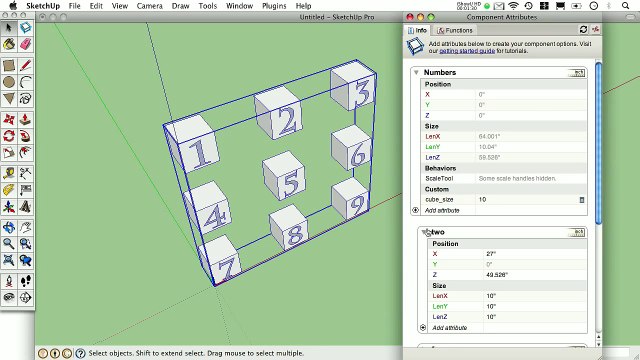The image size is (640, 360).
Task: Select the Circle tool
Action: coord(9,82)
